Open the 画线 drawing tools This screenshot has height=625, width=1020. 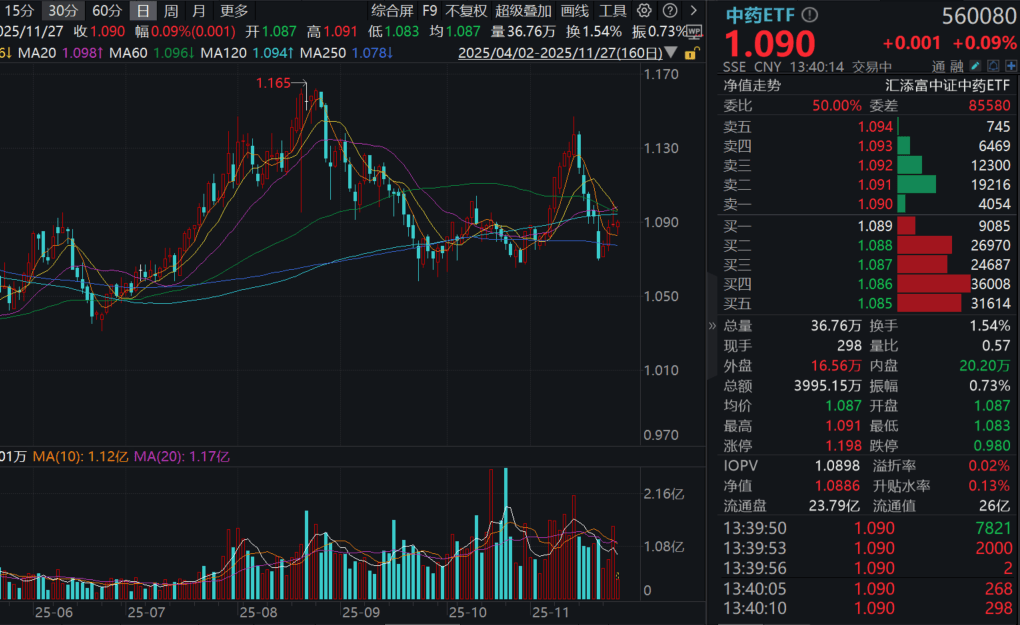click(x=575, y=11)
